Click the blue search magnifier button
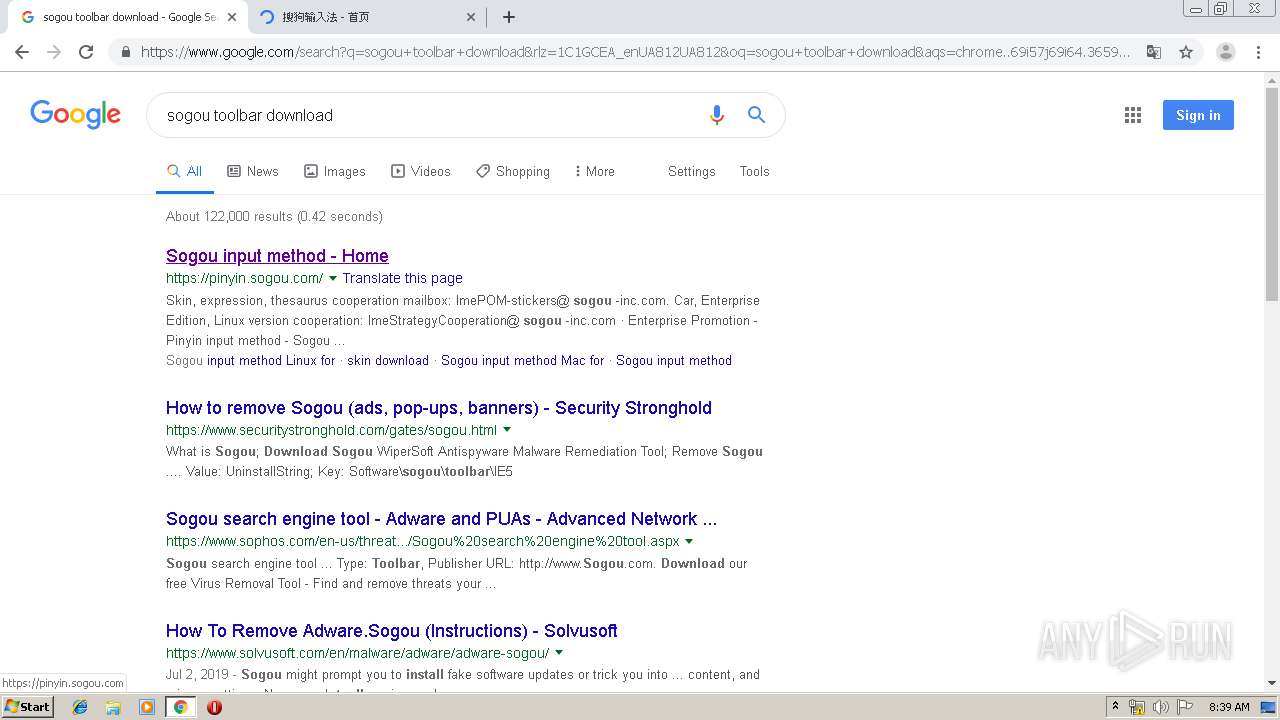Image resolution: width=1280 pixels, height=720 pixels. [x=756, y=115]
